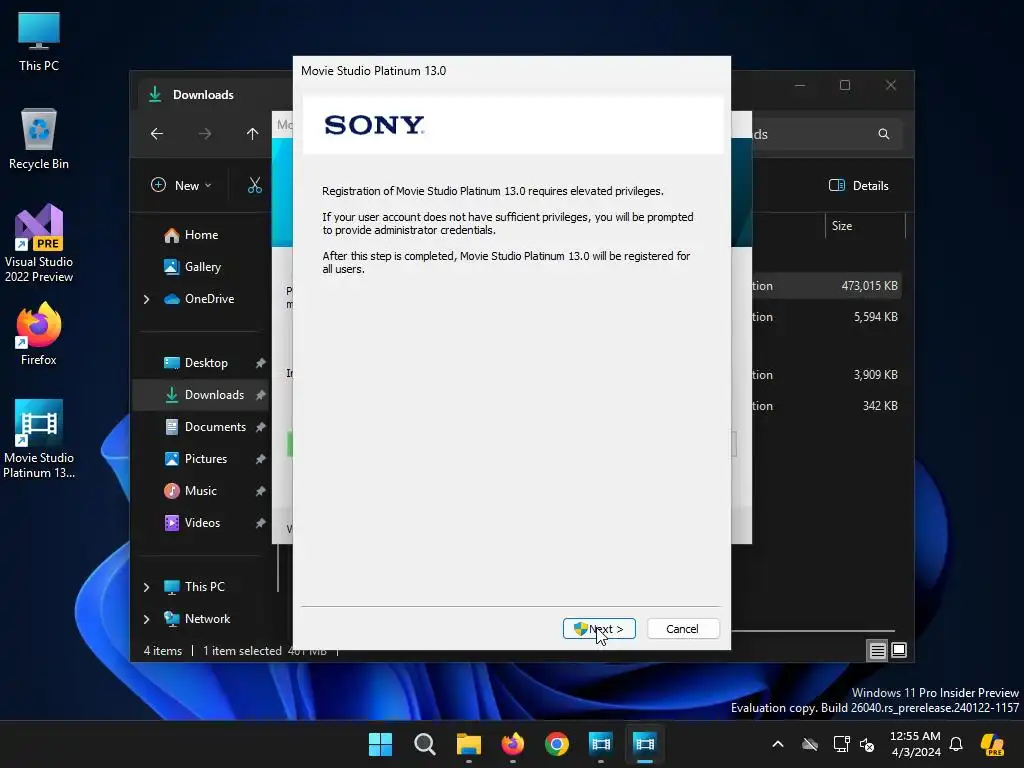Open the Recycle Bin desktop icon
Screen dimensions: 1024x768
39,139
